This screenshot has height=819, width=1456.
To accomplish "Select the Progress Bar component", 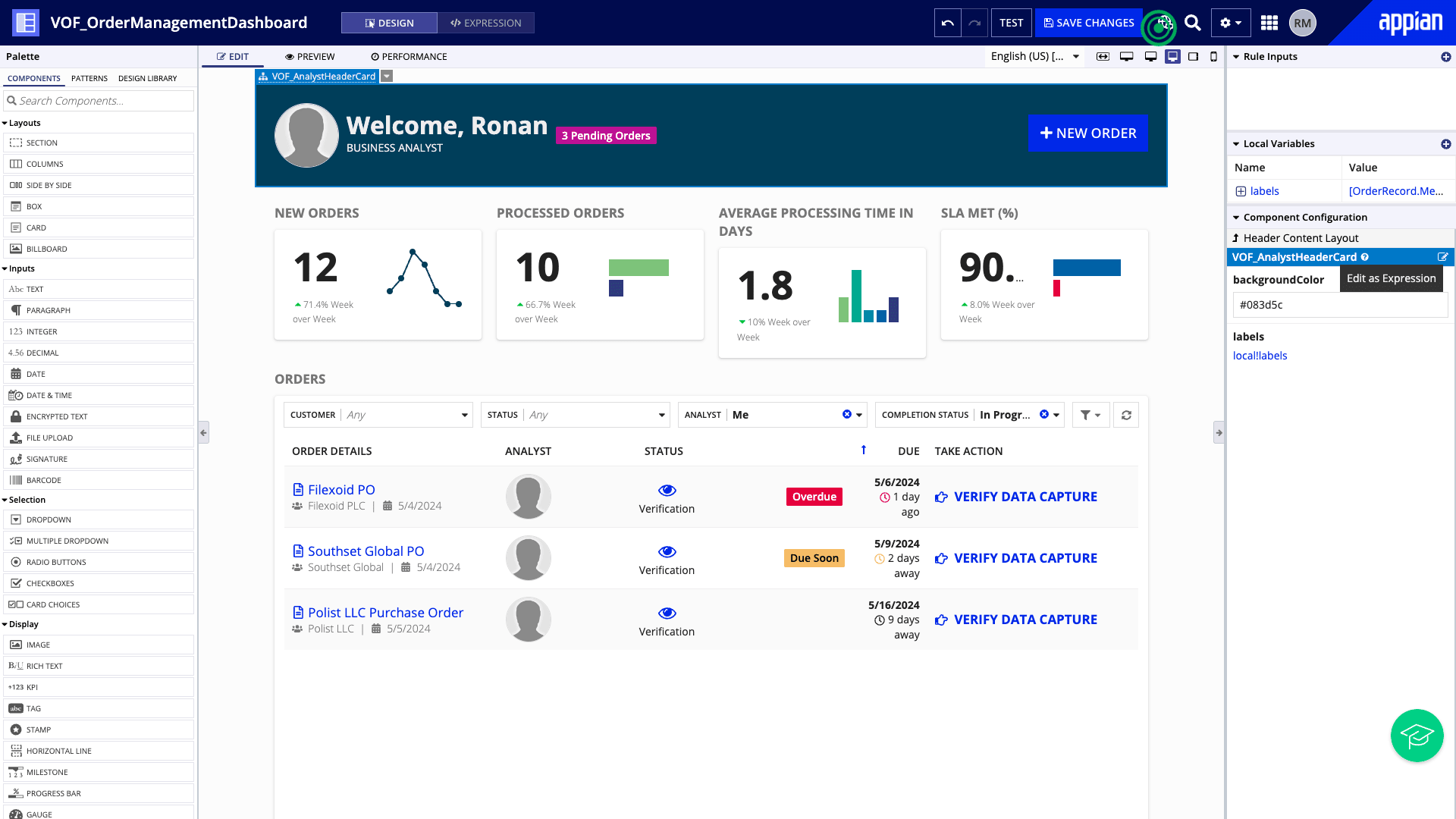I will (x=99, y=793).
